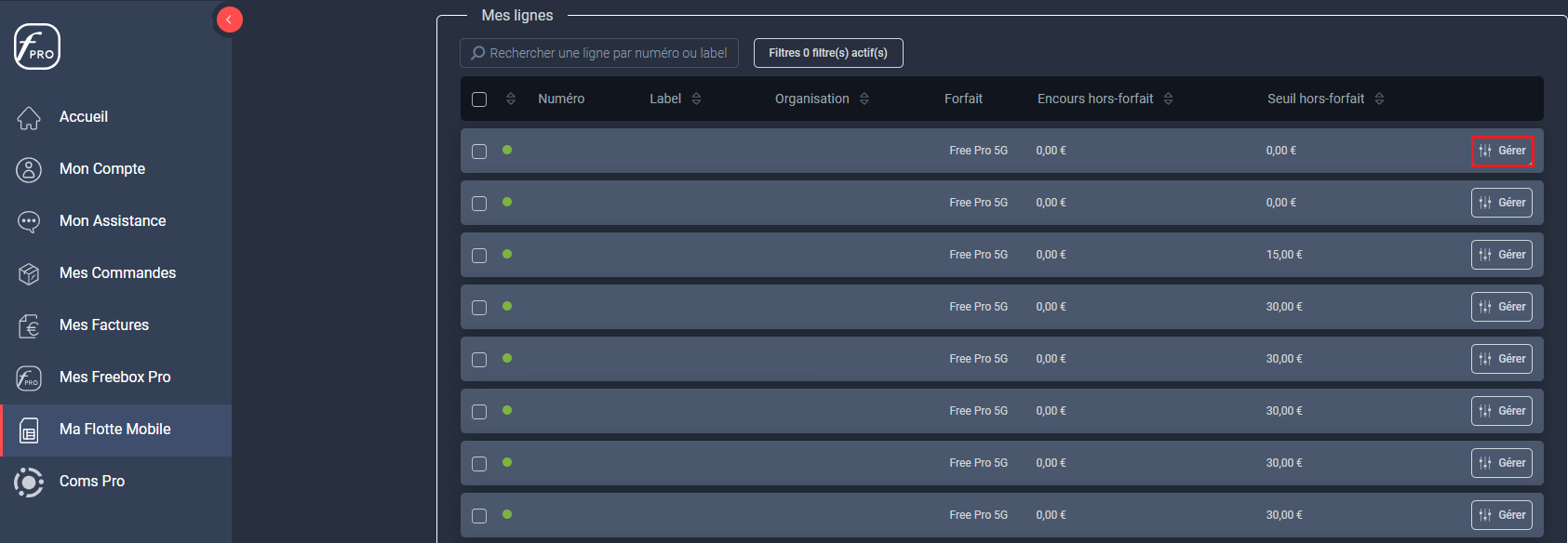Sort by Encours hors-forfait column arrows

point(1168,99)
